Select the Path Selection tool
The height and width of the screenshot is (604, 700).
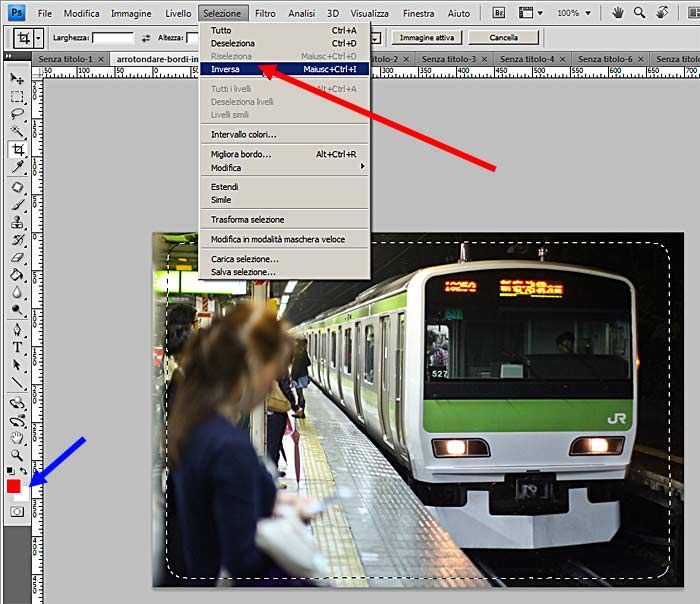click(x=17, y=365)
